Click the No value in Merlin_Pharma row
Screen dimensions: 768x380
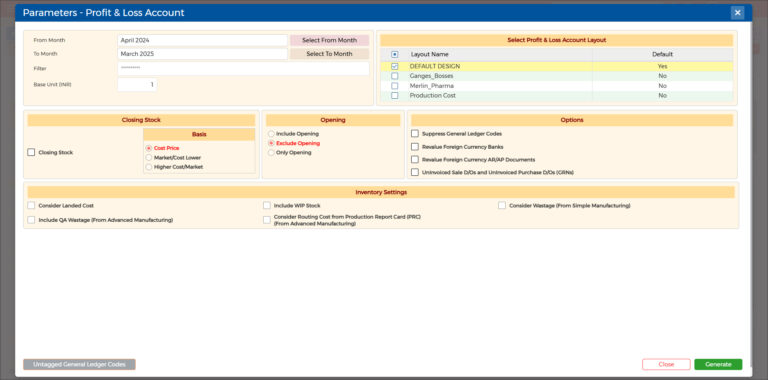click(662, 86)
